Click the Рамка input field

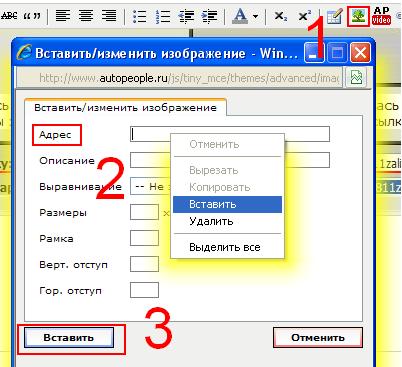coord(144,238)
